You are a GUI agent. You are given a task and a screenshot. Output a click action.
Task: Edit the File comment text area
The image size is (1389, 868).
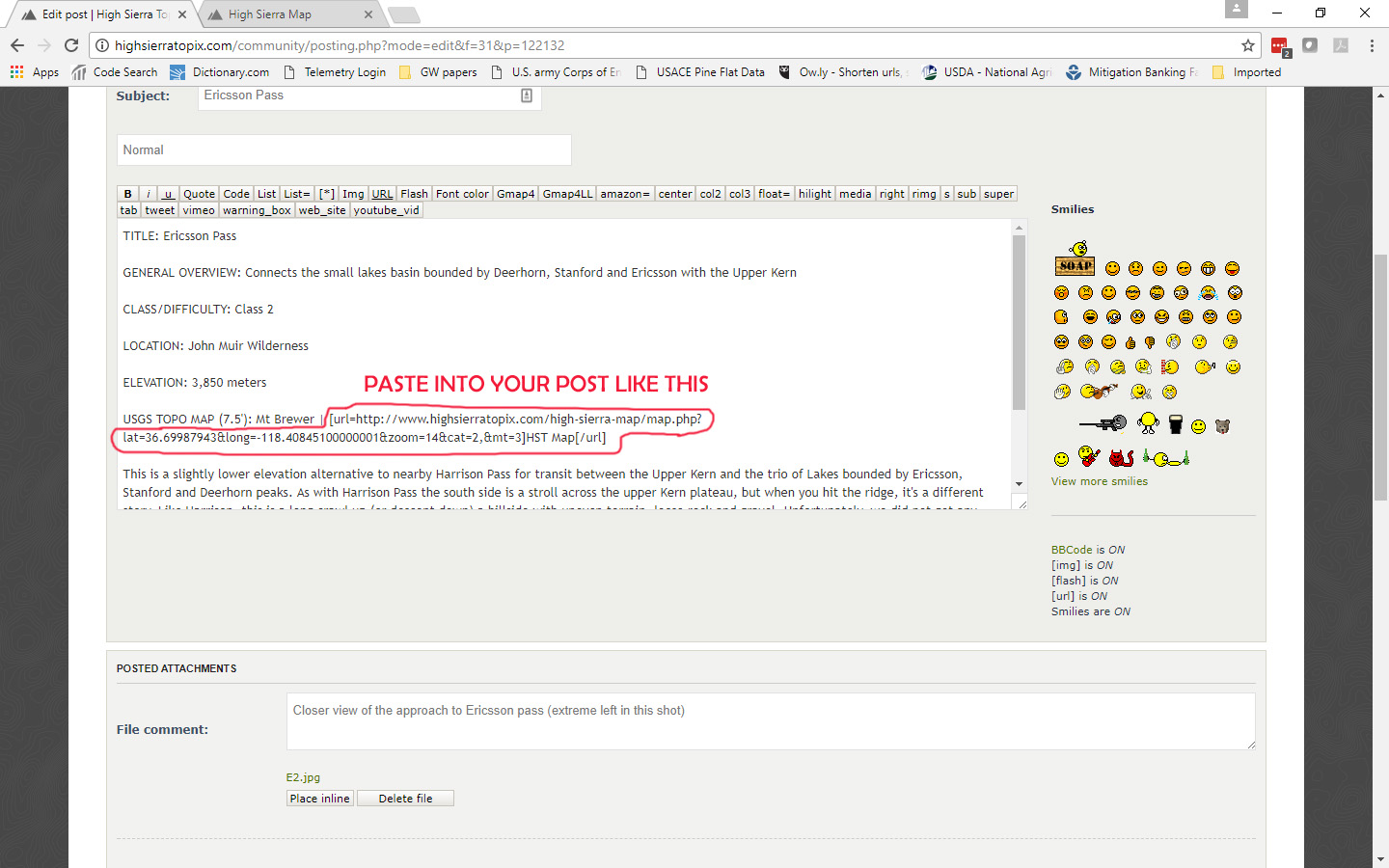771,720
